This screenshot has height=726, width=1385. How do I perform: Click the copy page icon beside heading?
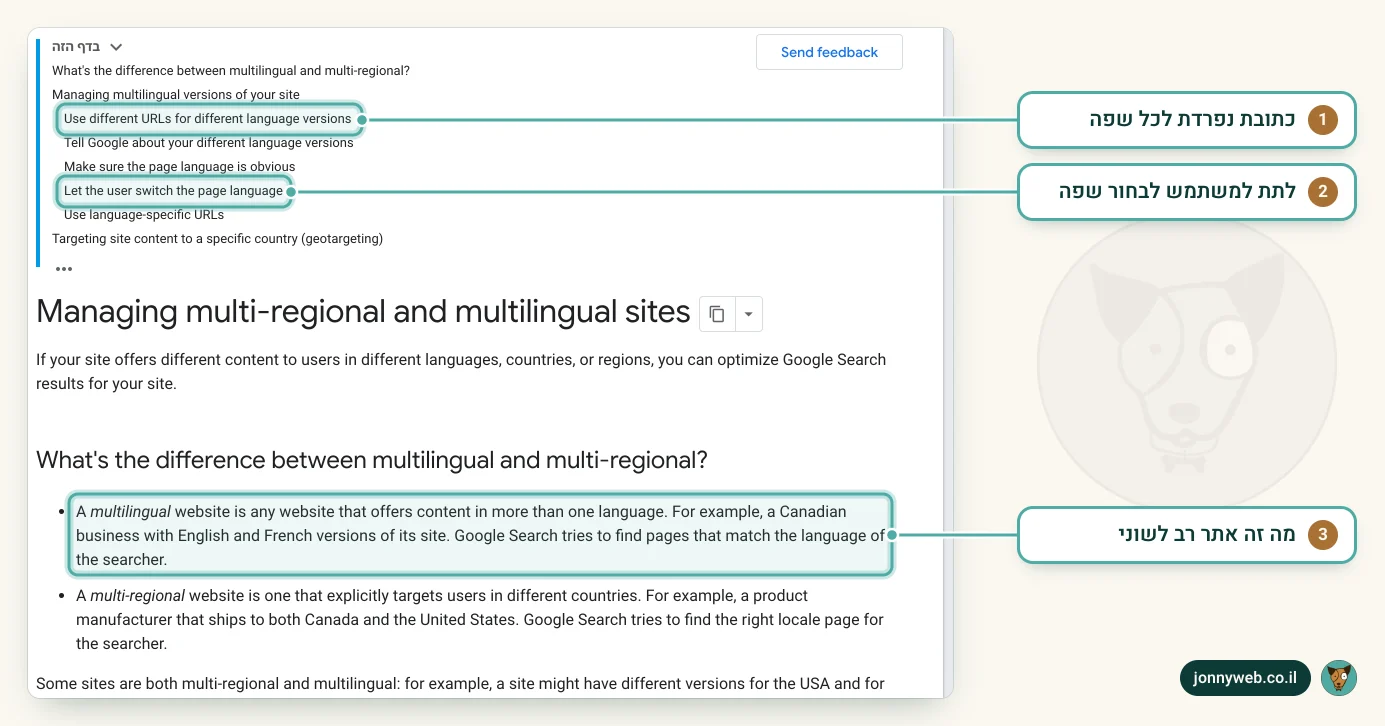(717, 314)
